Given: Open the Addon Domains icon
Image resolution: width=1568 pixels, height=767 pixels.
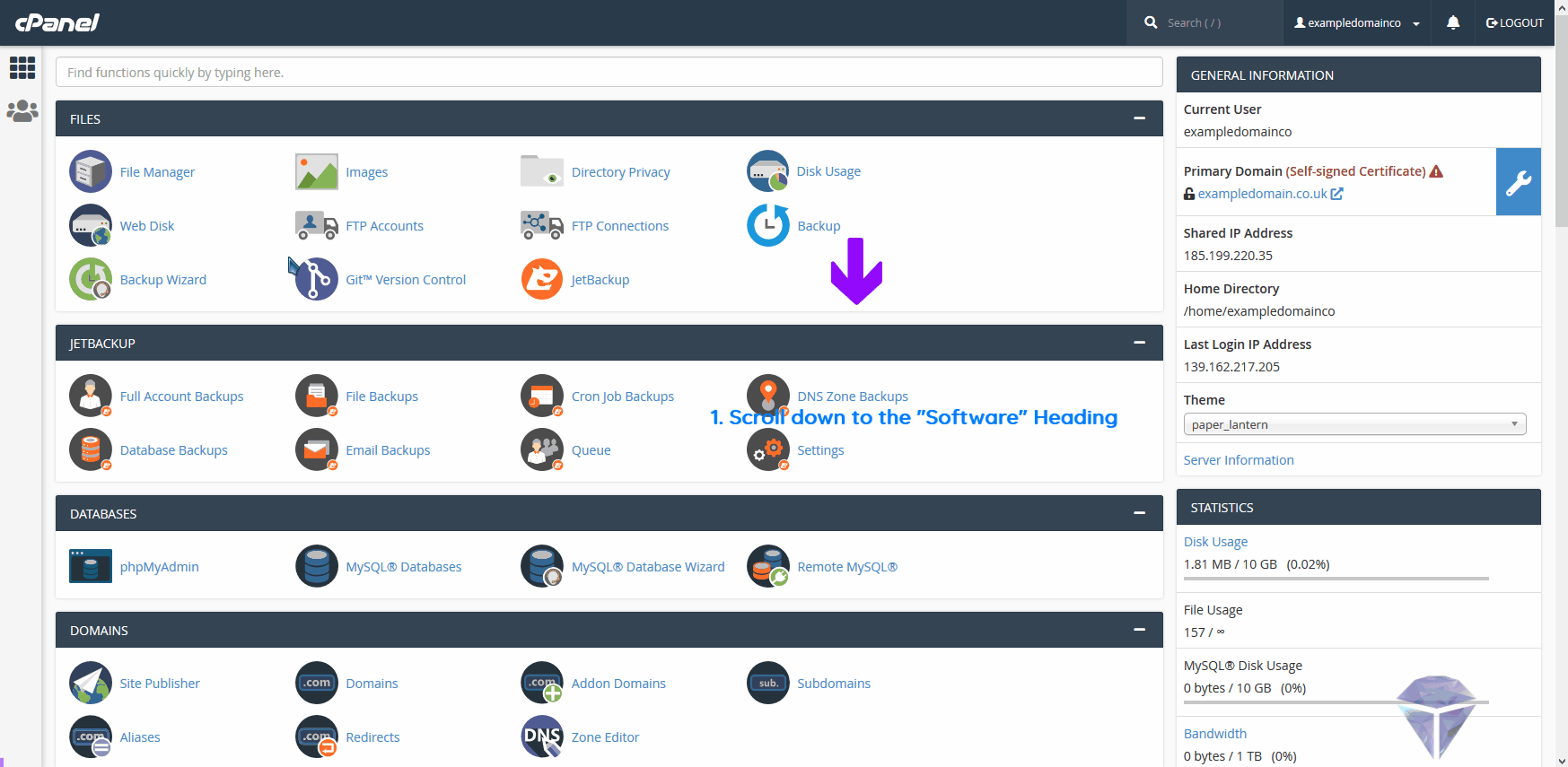Looking at the screenshot, I should click(542, 683).
